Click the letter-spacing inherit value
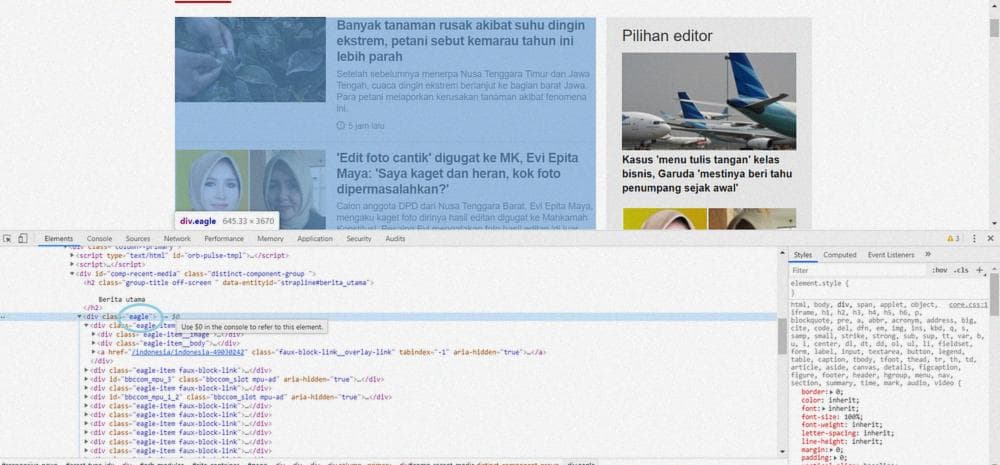1000x465 pixels. tap(879, 433)
